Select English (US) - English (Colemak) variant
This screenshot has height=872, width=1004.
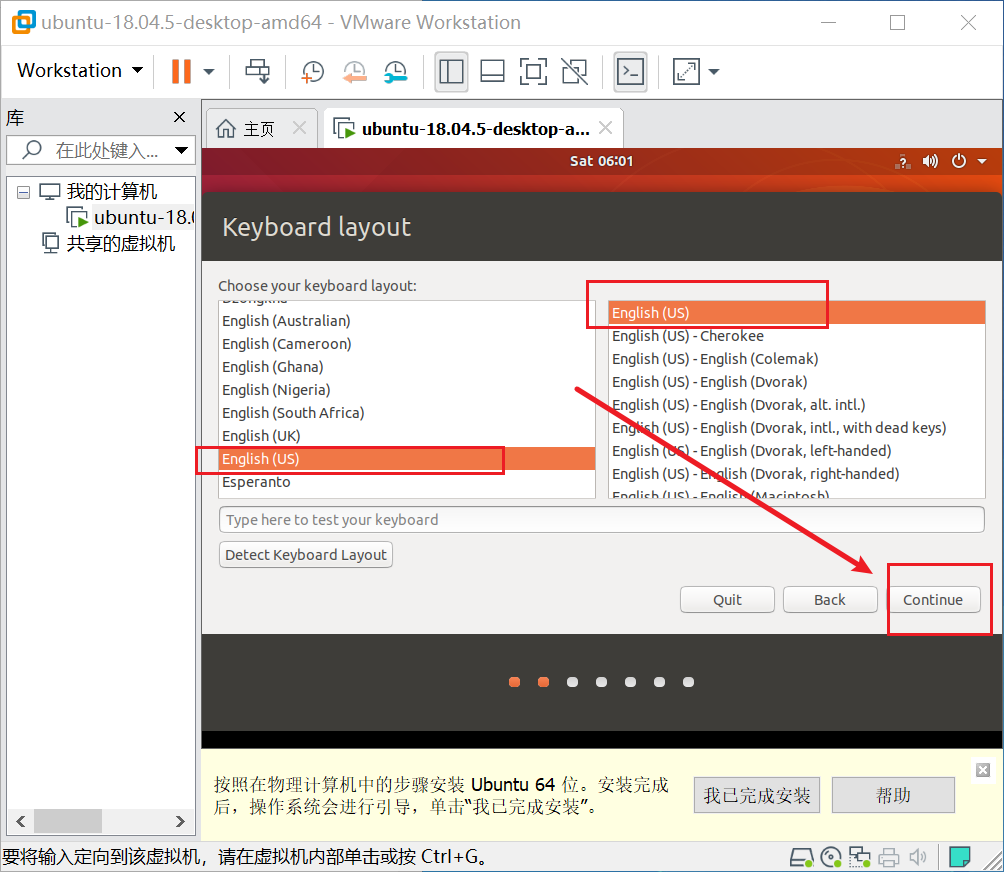[x=797, y=359]
